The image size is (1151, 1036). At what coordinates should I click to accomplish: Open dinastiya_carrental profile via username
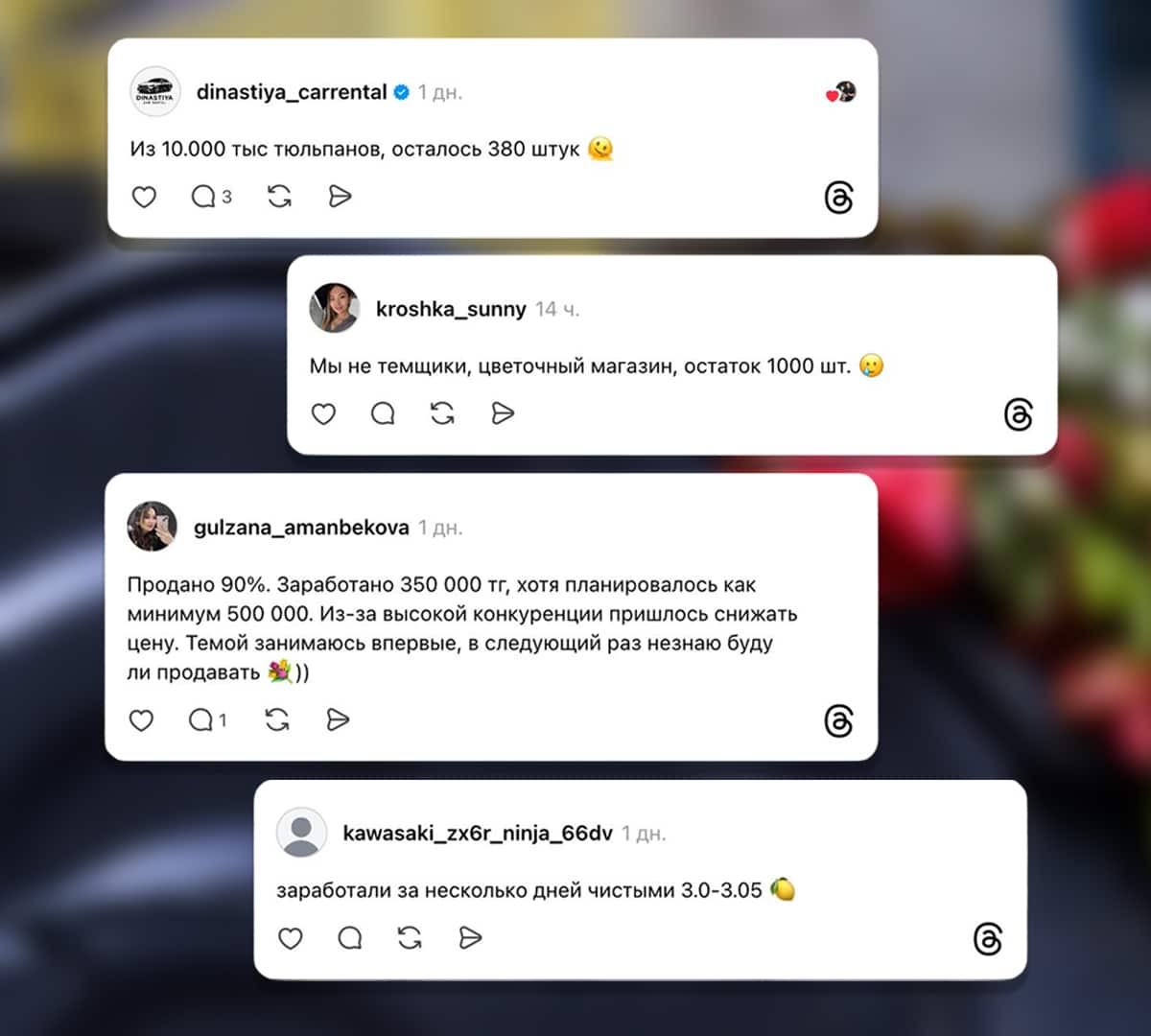click(292, 92)
